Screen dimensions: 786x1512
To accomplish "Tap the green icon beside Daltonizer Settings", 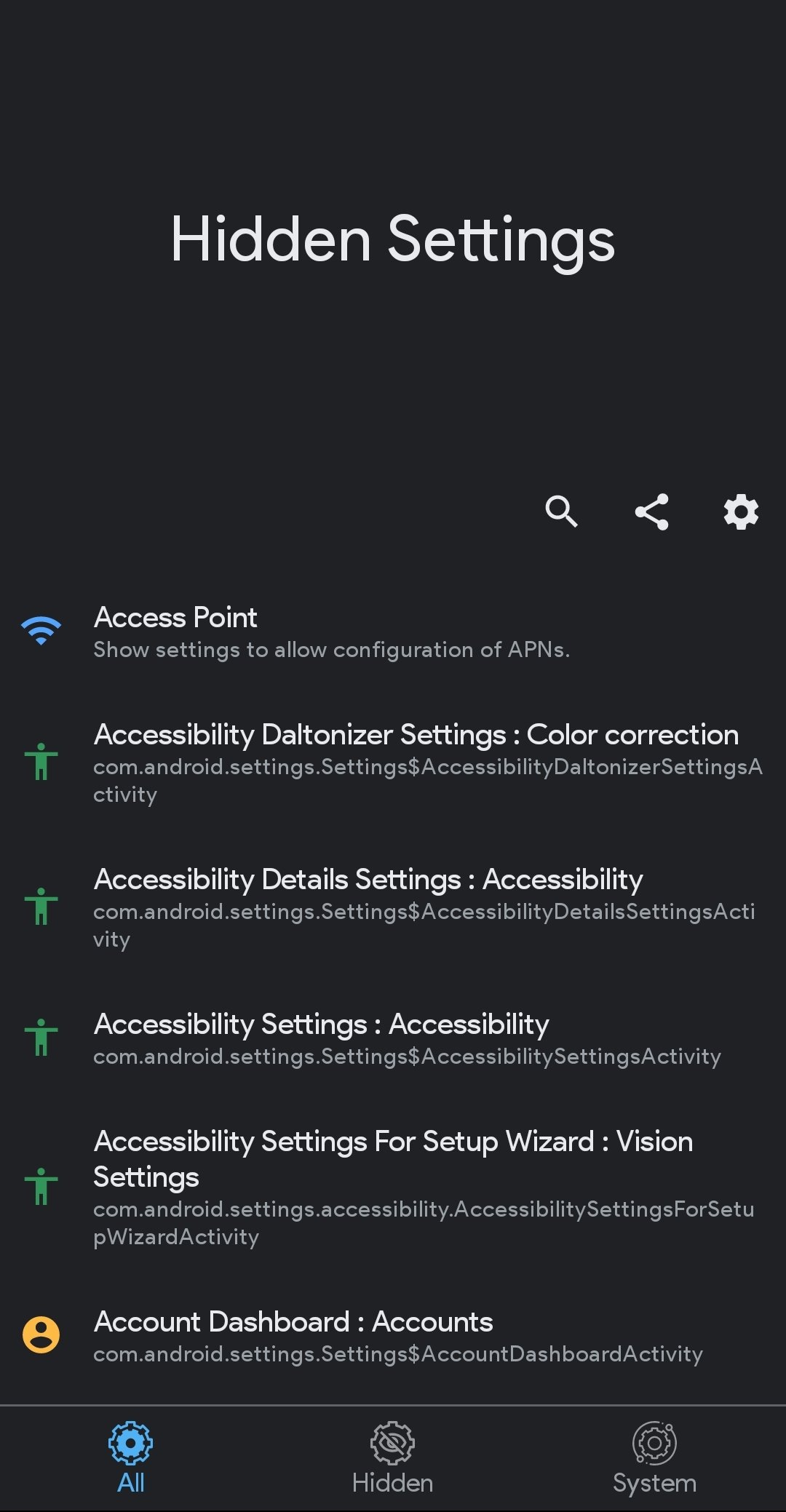I will pyautogui.click(x=41, y=762).
